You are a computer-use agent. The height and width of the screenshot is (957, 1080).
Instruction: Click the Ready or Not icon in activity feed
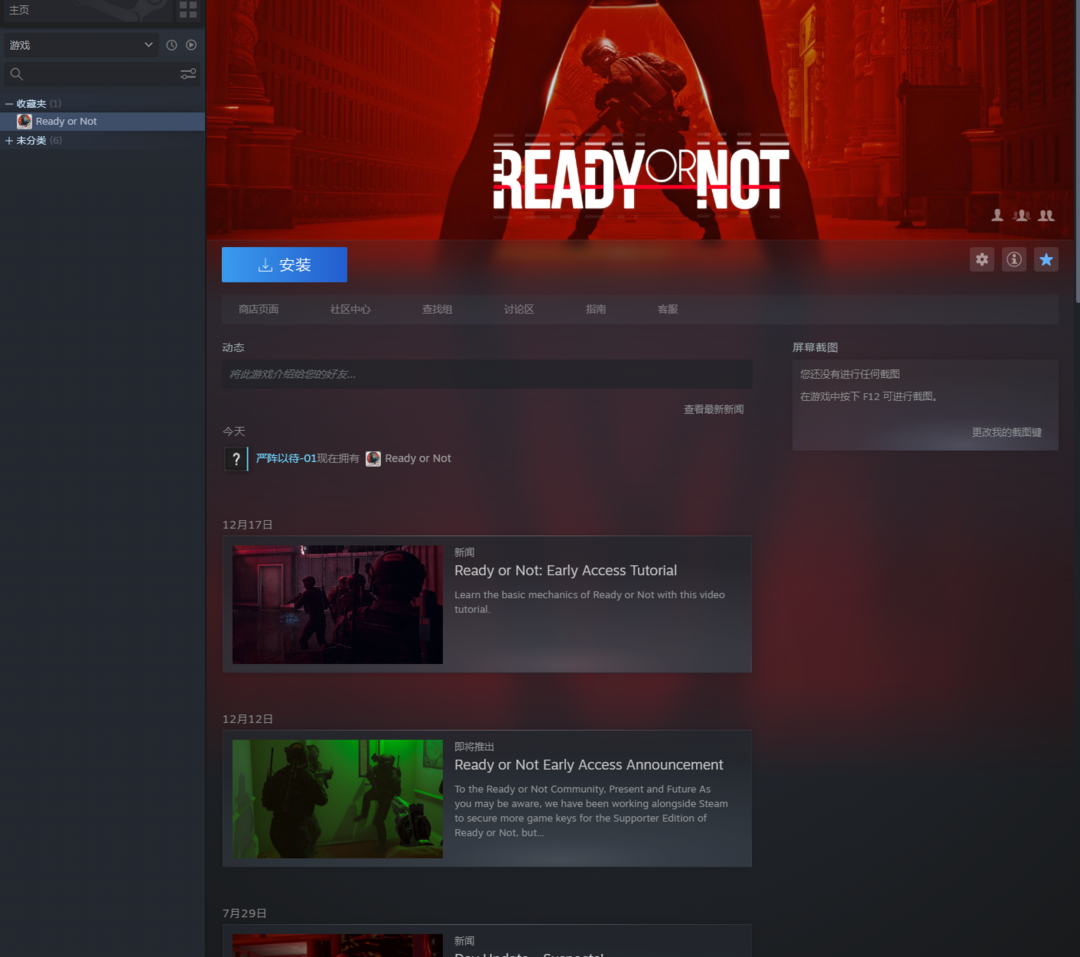tap(373, 459)
